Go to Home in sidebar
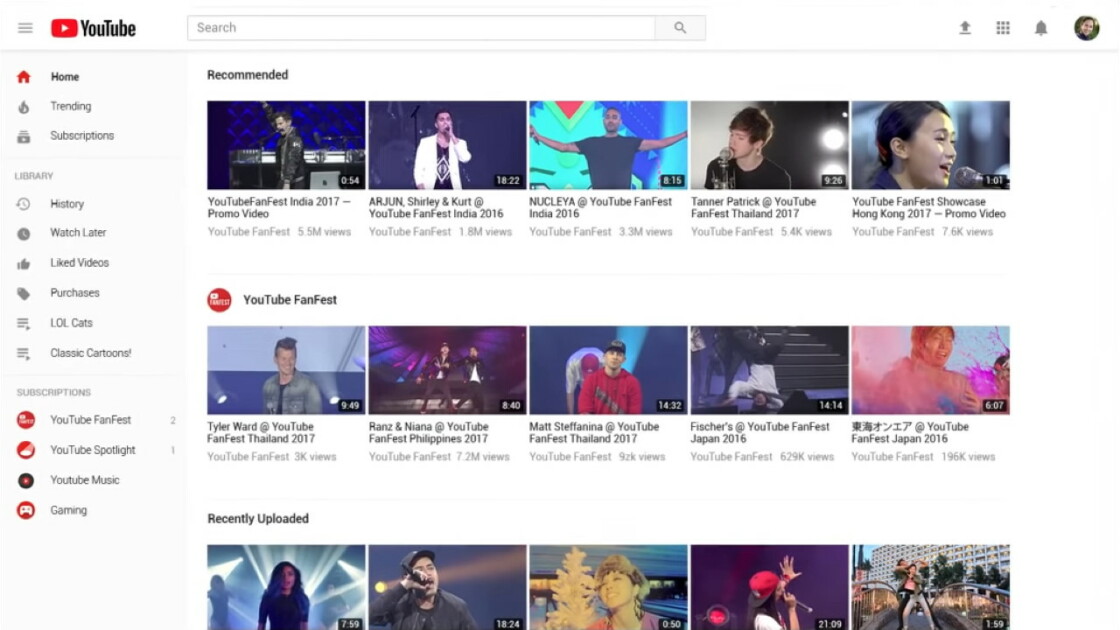The height and width of the screenshot is (630, 1120). click(65, 76)
